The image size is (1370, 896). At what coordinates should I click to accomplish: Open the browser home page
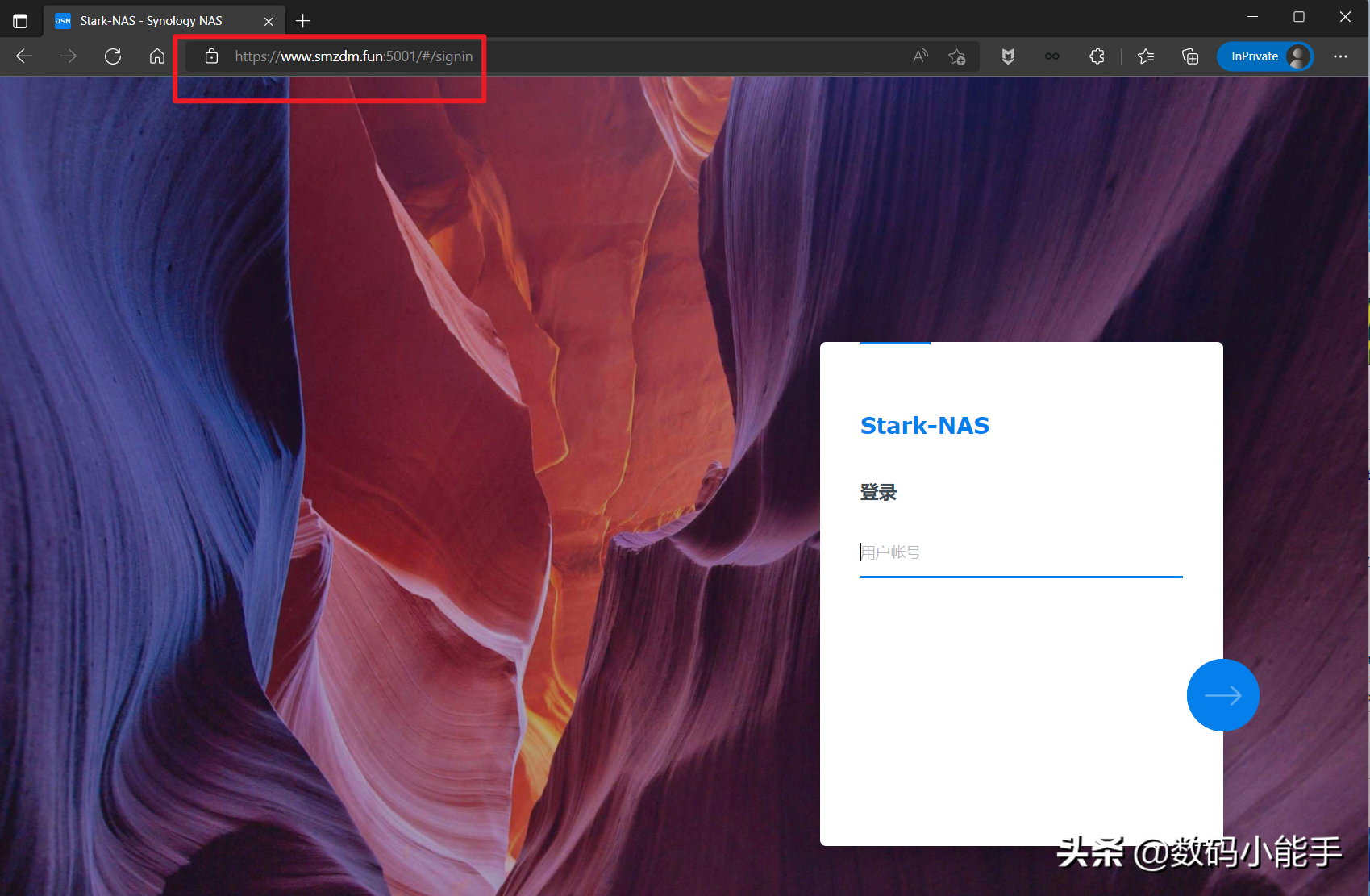pyautogui.click(x=157, y=56)
